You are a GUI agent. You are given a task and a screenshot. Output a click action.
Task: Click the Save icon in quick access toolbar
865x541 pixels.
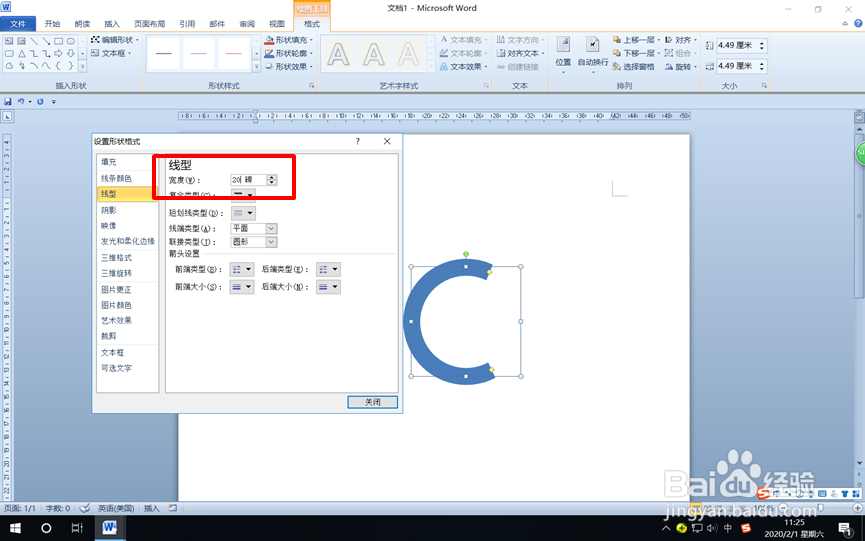(x=8, y=101)
